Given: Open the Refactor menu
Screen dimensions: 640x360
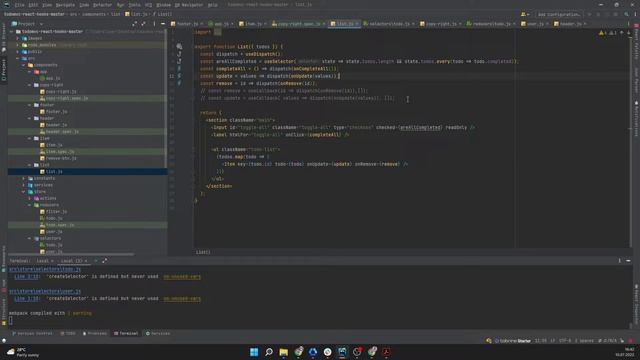Looking at the screenshot, I should [x=102, y=5].
